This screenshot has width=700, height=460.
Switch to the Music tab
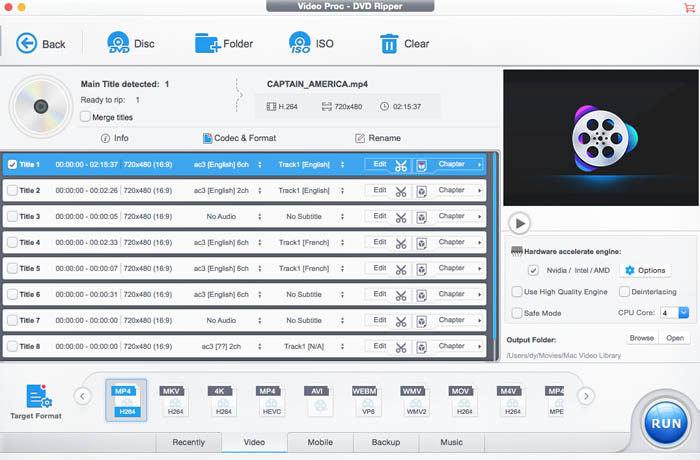(452, 442)
